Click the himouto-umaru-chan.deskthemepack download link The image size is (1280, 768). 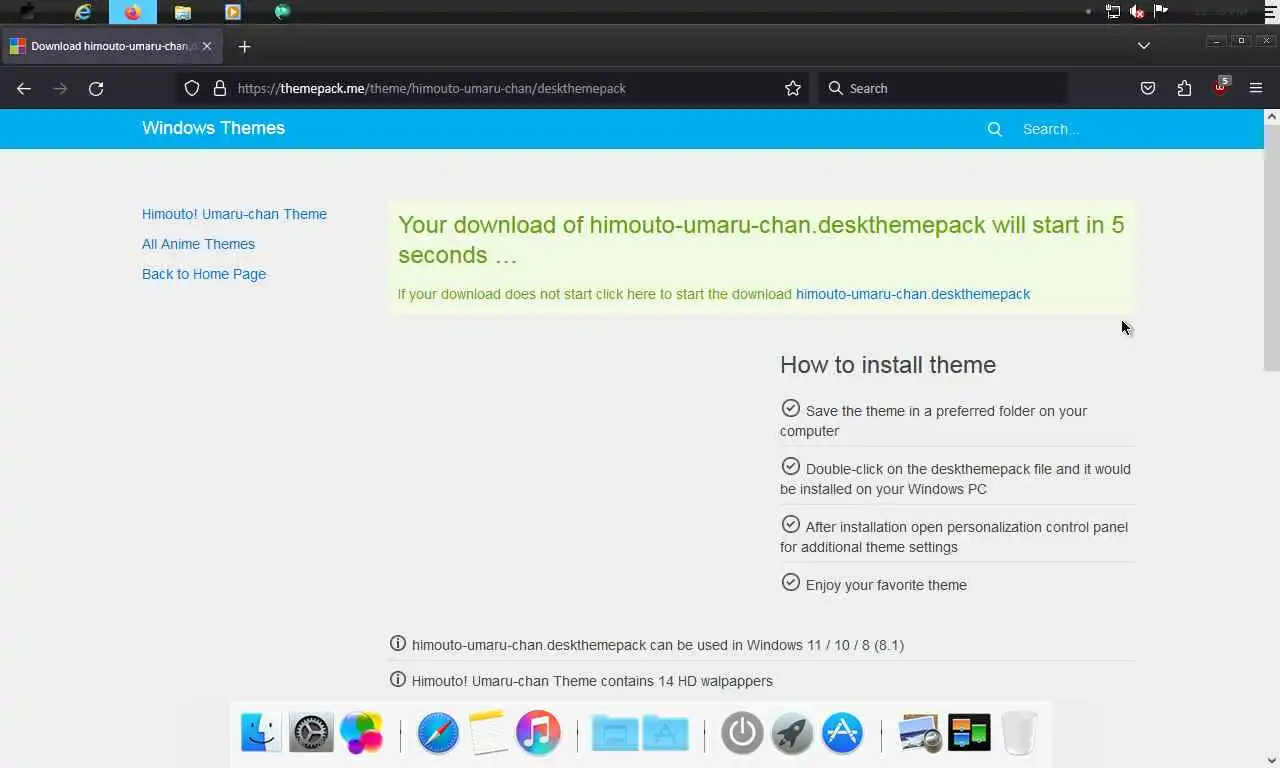coord(913,294)
